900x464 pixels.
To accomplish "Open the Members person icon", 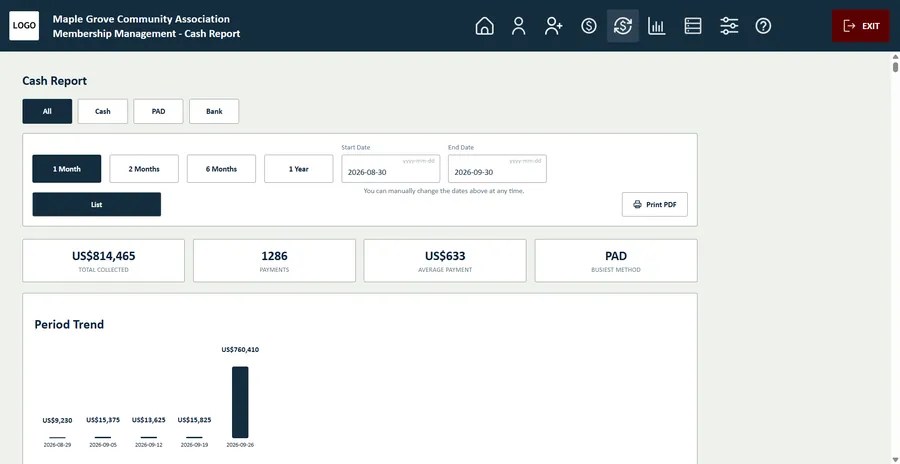I will pos(518,26).
